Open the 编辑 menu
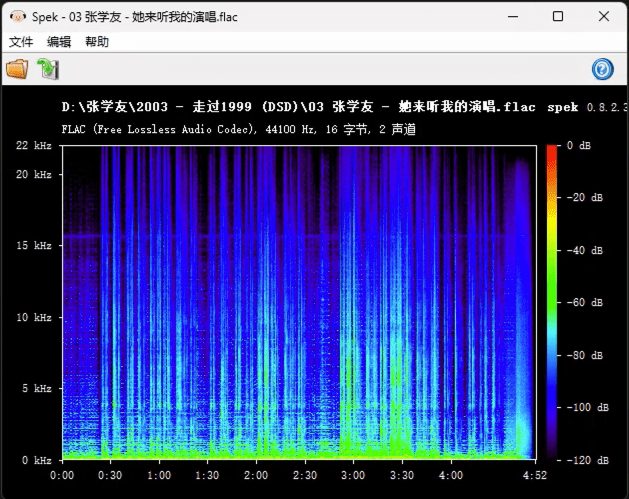 (x=59, y=42)
